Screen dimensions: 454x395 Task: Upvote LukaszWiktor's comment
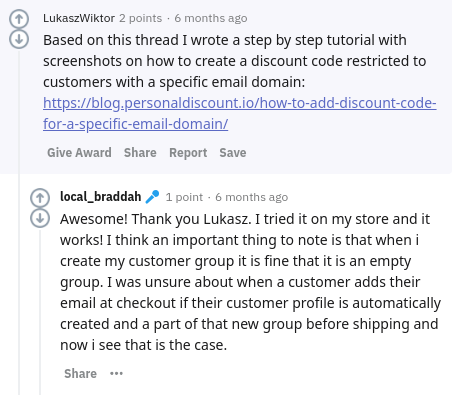pos(19,19)
